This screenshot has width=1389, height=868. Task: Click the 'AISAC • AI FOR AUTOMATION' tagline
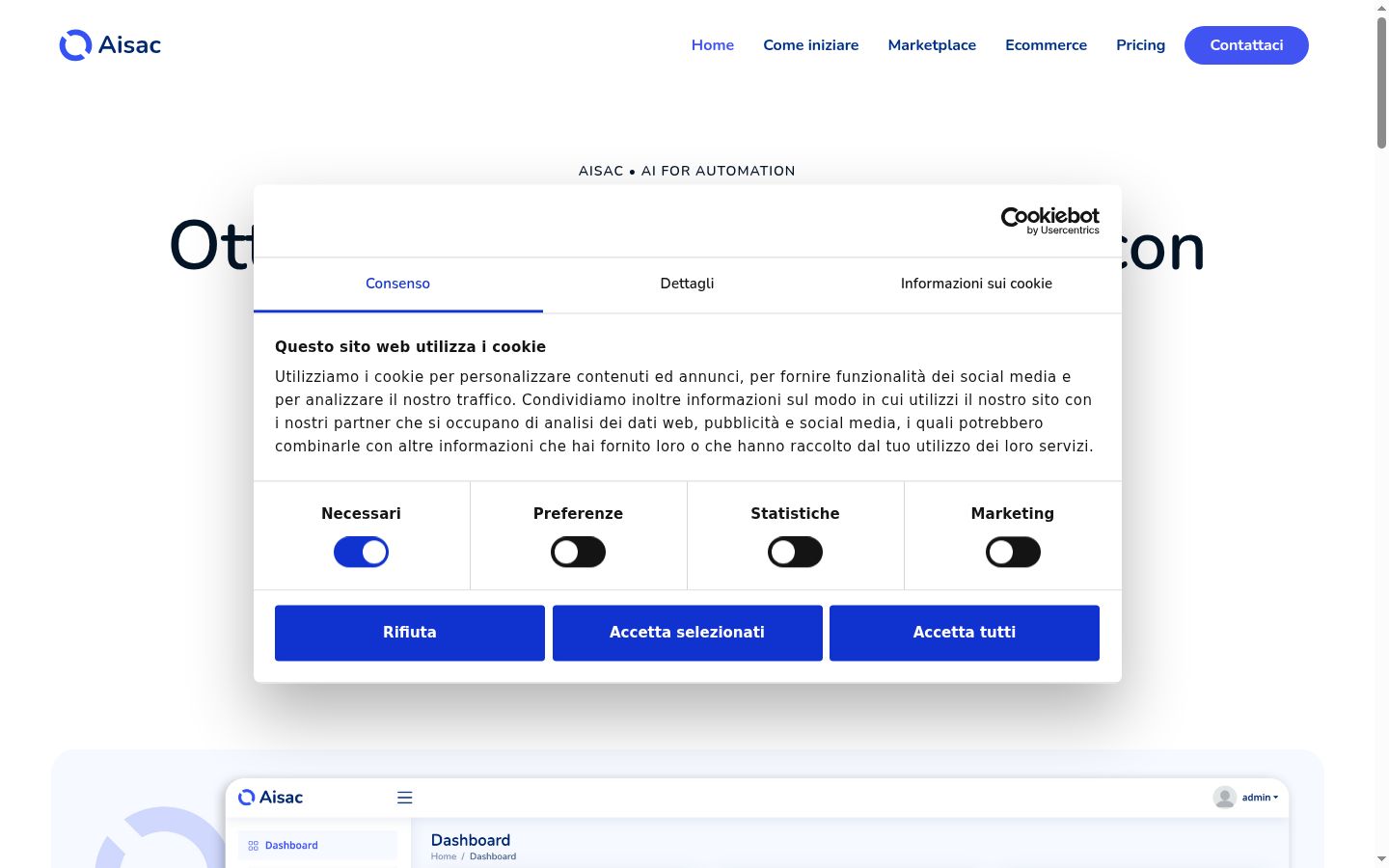tap(687, 171)
